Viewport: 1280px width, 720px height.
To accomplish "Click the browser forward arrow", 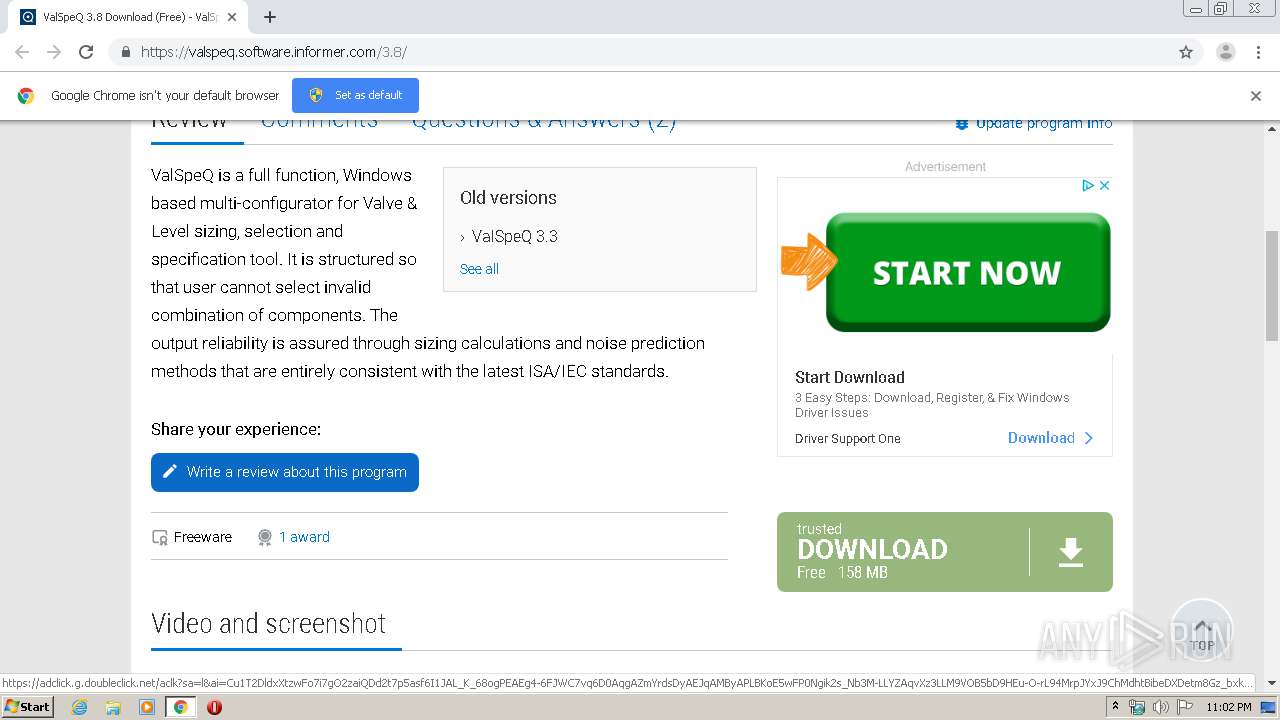I will coord(54,52).
